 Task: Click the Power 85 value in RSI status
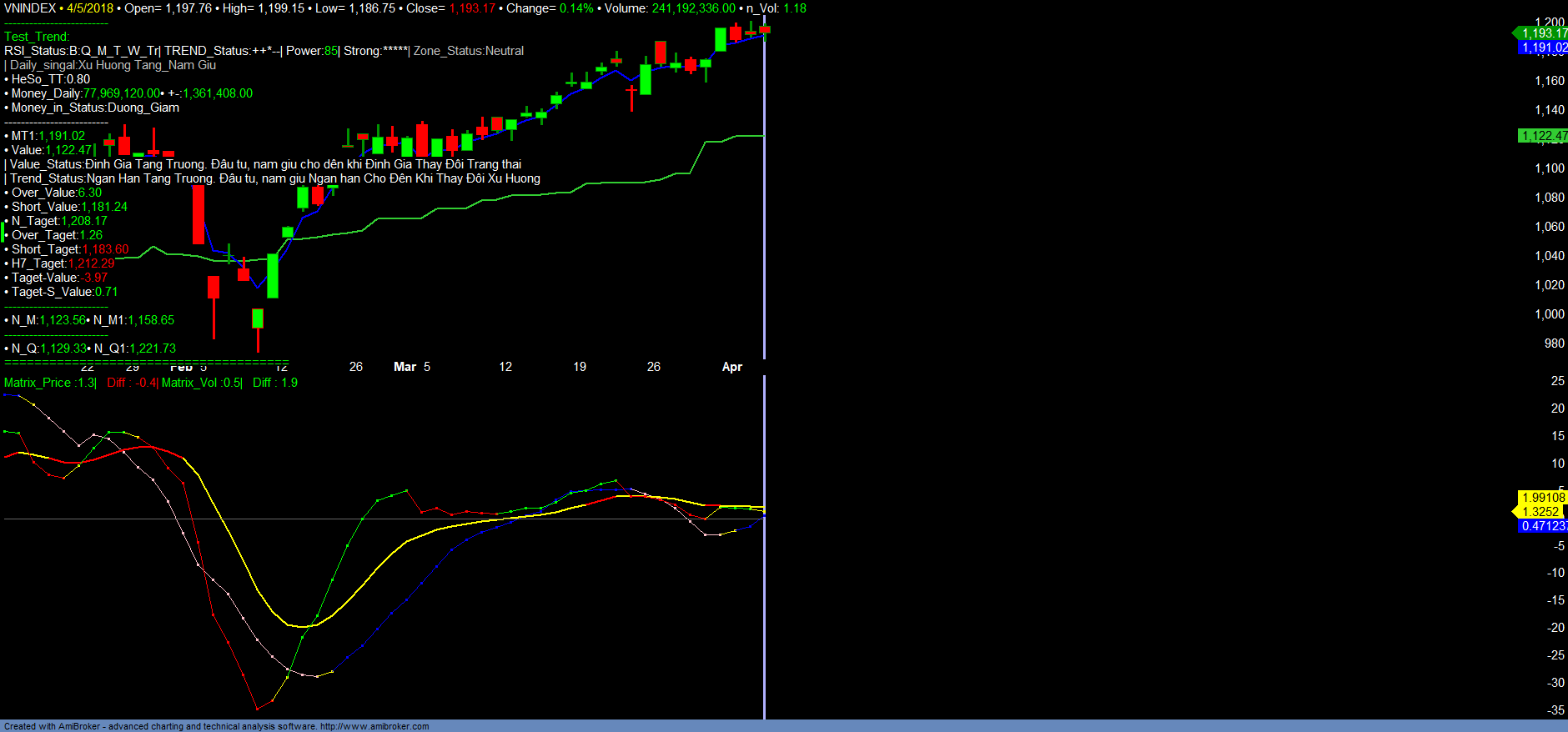(x=330, y=51)
